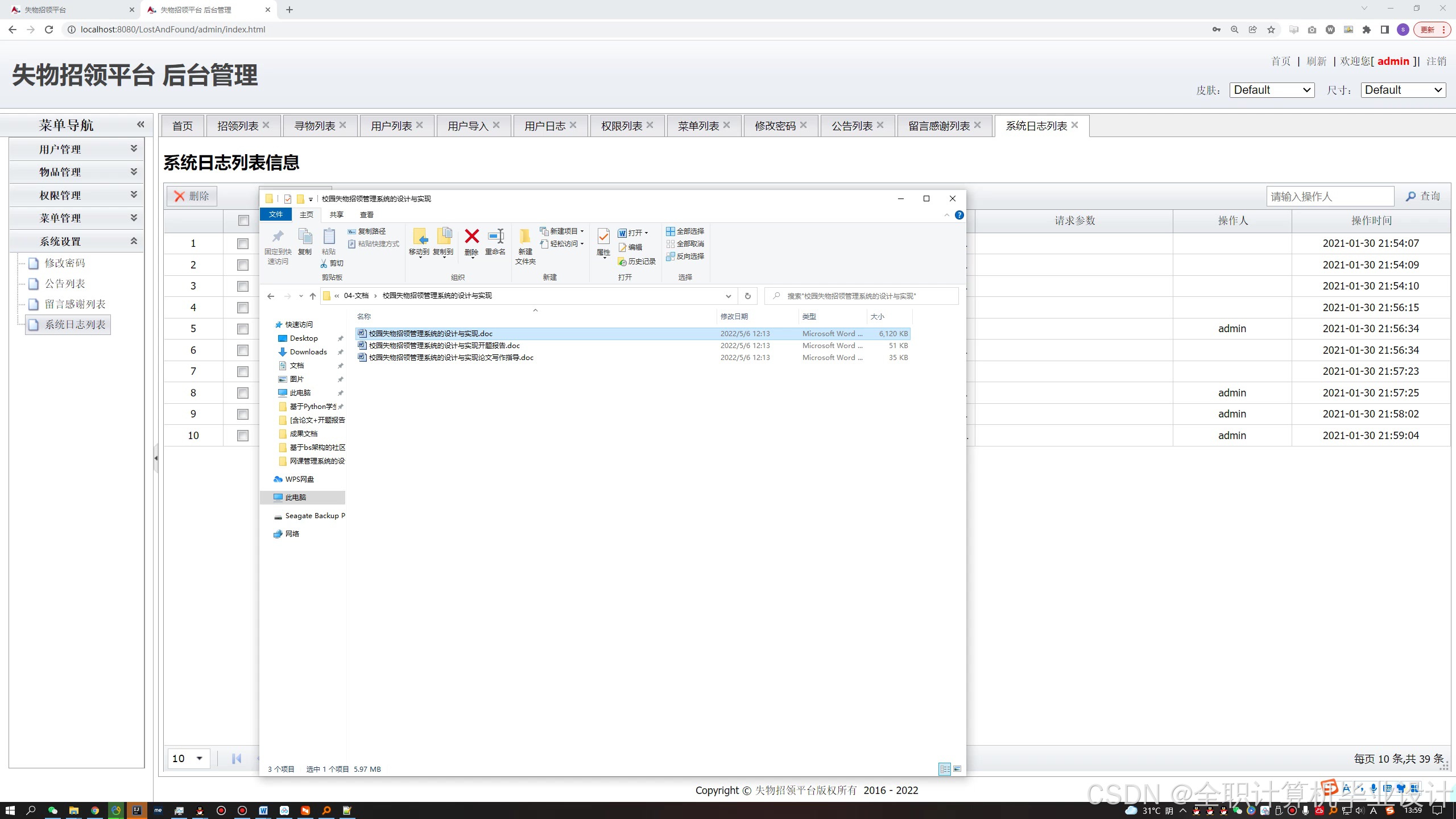Switch to large icons view in Explorer
The height and width of the screenshot is (819, 1456).
(x=957, y=769)
